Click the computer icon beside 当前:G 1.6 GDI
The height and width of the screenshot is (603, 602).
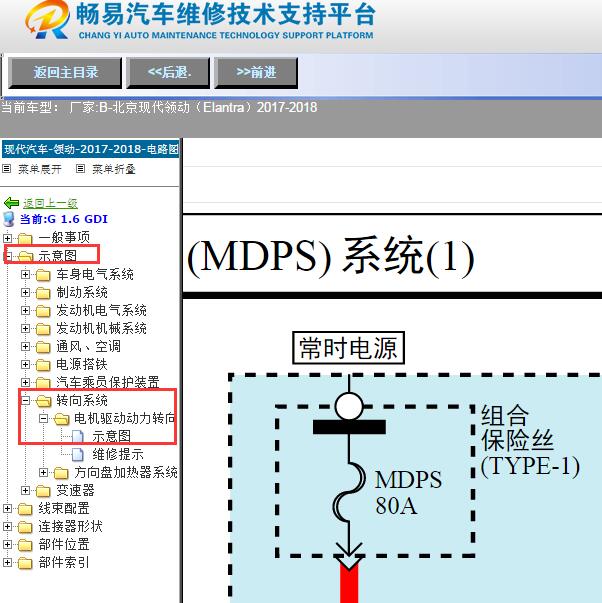coord(9,219)
